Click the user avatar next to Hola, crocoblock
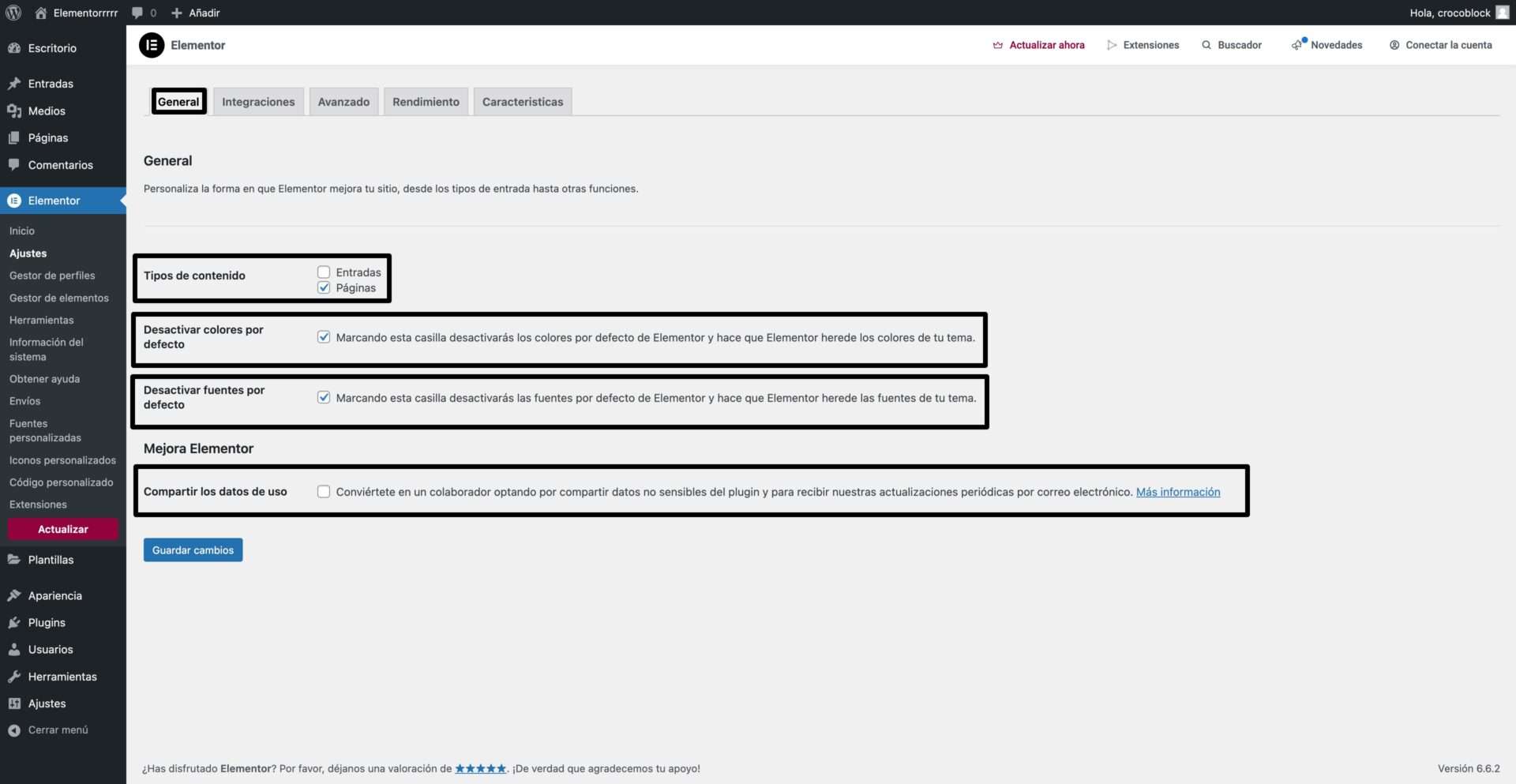 tap(1502, 13)
